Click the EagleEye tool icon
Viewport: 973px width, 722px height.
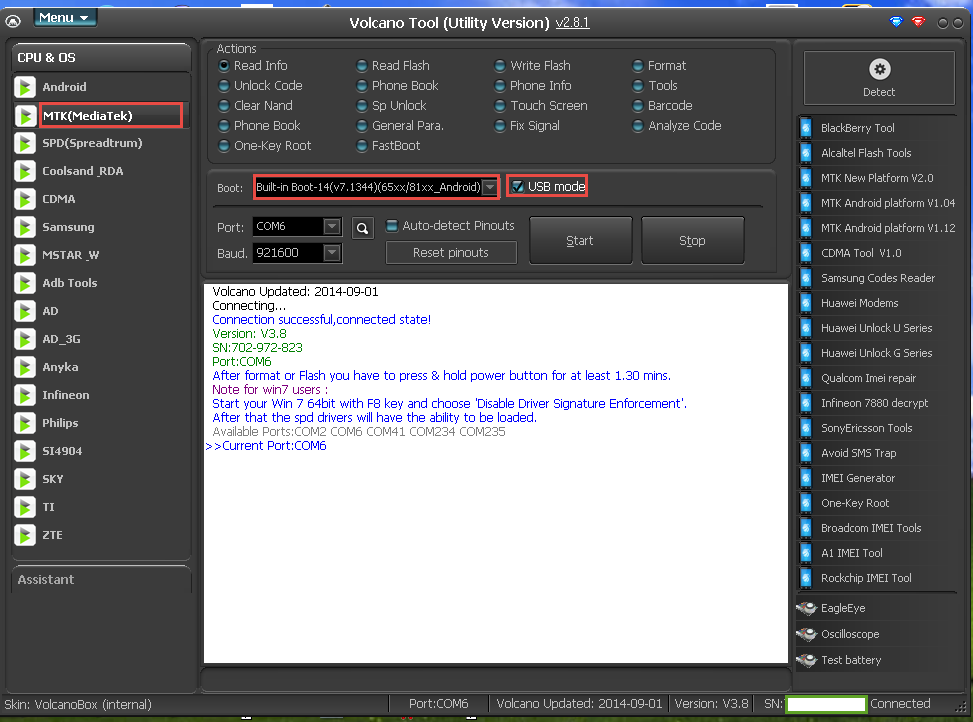point(807,608)
